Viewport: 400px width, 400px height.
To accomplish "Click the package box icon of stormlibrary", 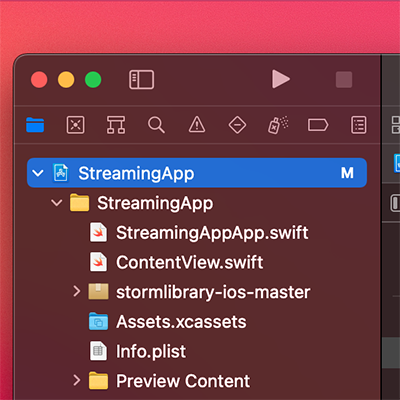I will pos(98,292).
